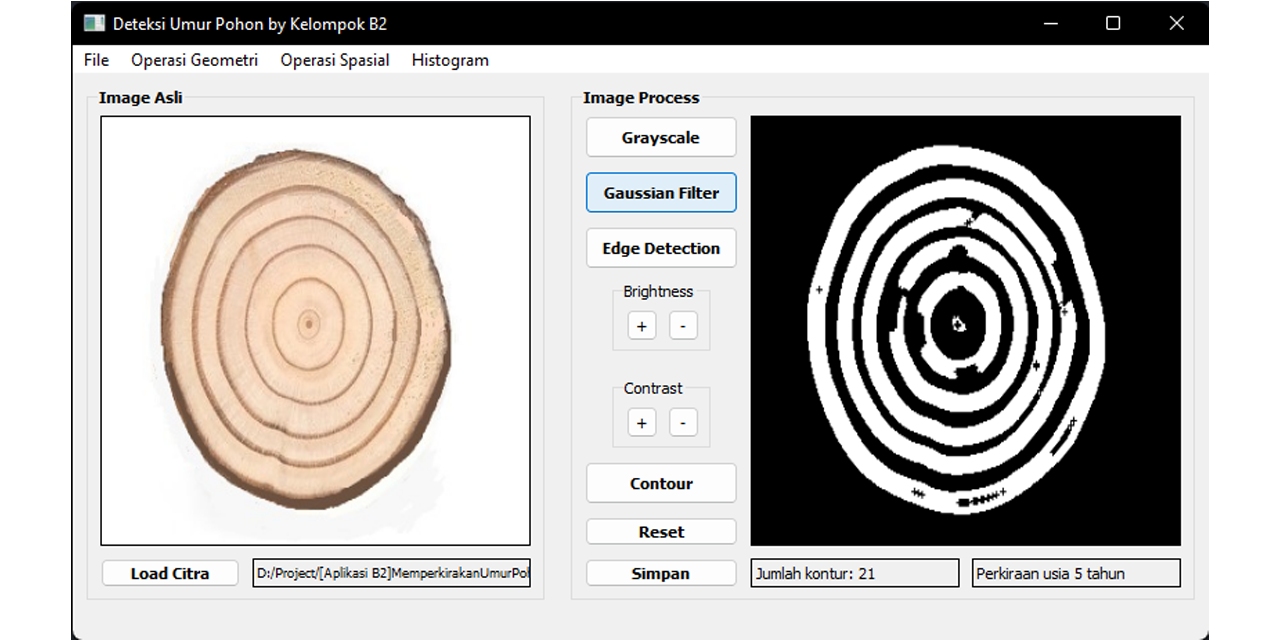Detect contours with the Contour button
The width and height of the screenshot is (1280, 640).
[661, 483]
